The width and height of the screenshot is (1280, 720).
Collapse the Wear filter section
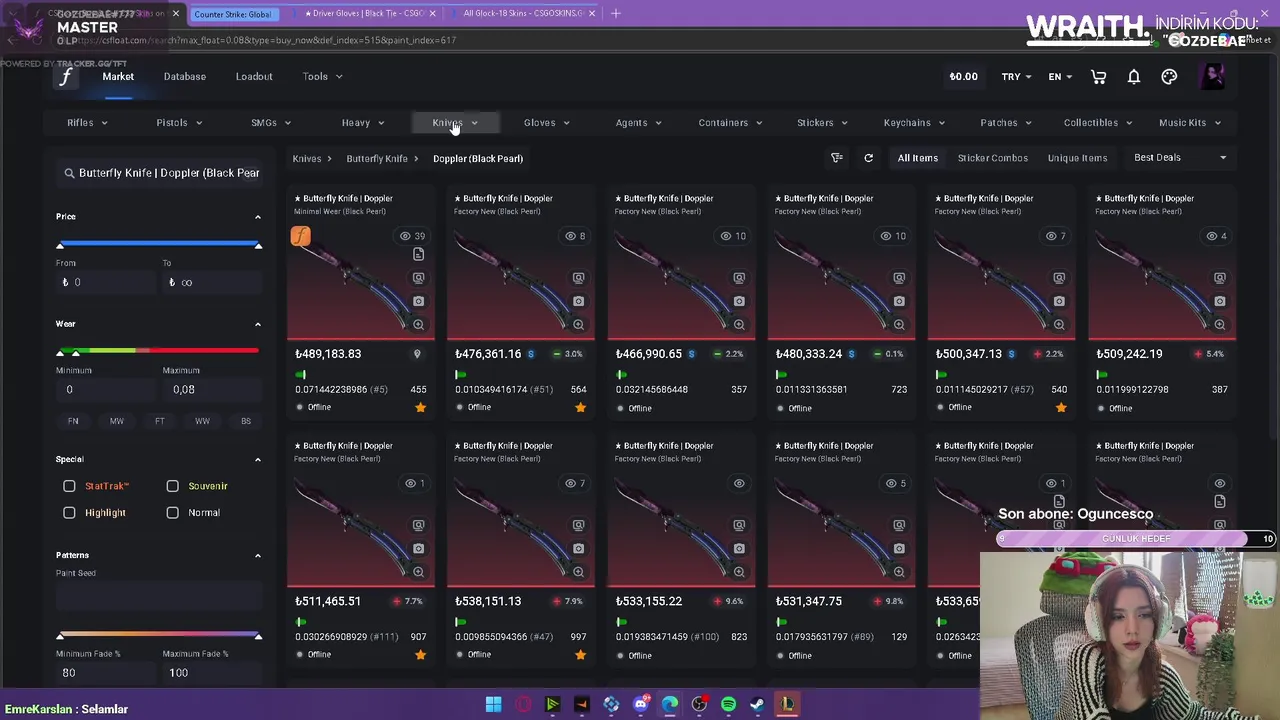point(258,324)
